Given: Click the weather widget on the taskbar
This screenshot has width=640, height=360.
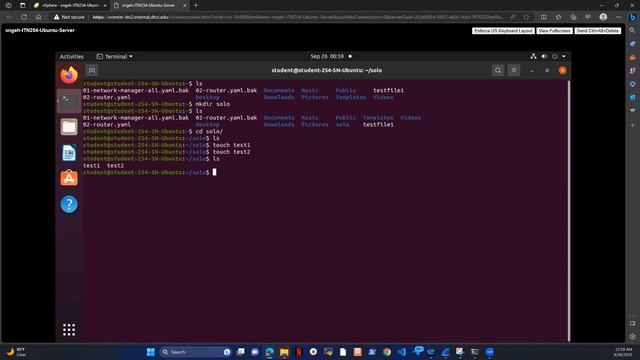Looking at the screenshot, I should click(x=16, y=352).
